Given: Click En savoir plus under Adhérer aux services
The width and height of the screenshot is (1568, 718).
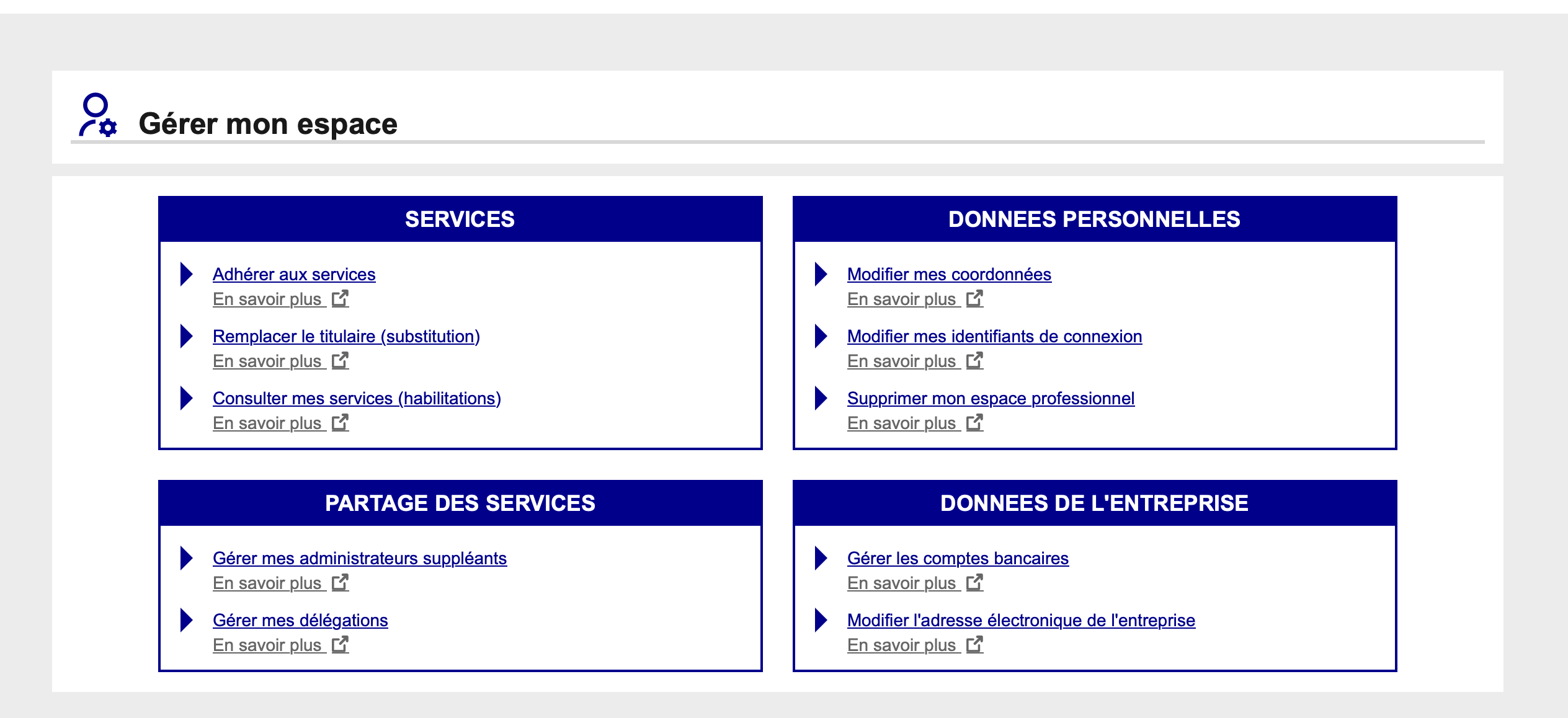Looking at the screenshot, I should tap(267, 299).
